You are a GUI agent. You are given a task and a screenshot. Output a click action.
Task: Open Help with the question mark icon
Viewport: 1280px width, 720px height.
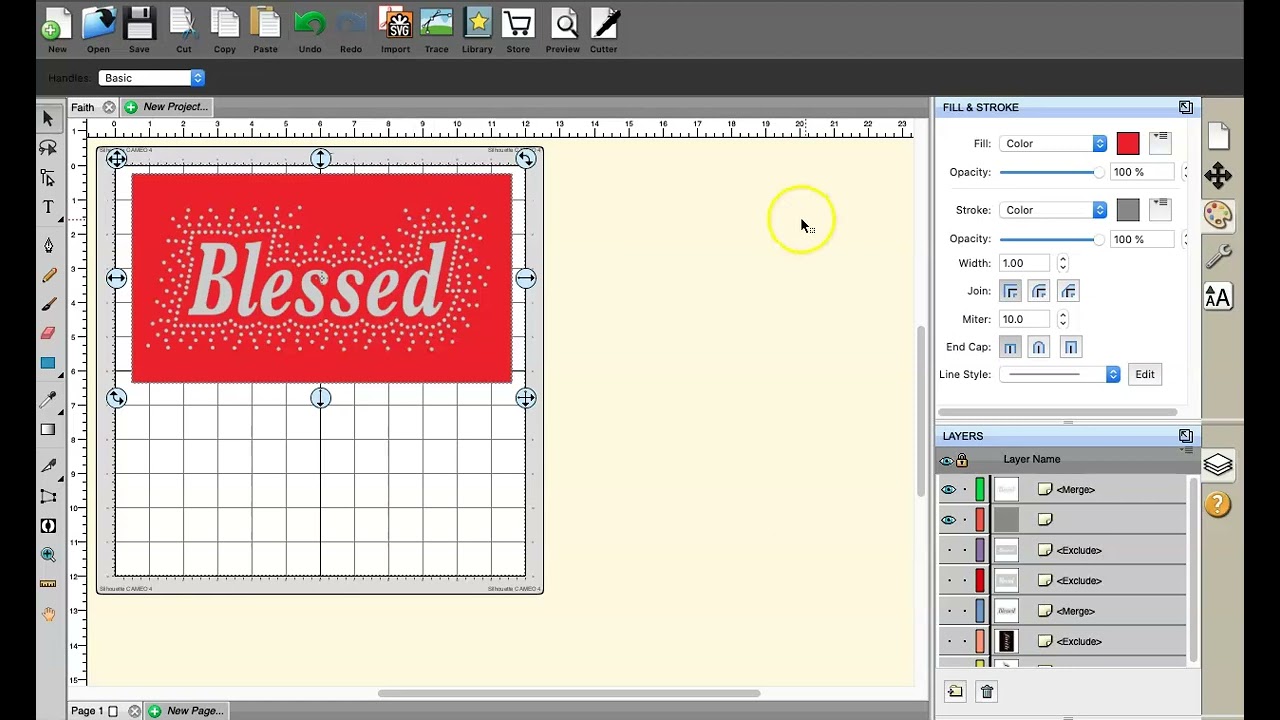pos(1217,504)
